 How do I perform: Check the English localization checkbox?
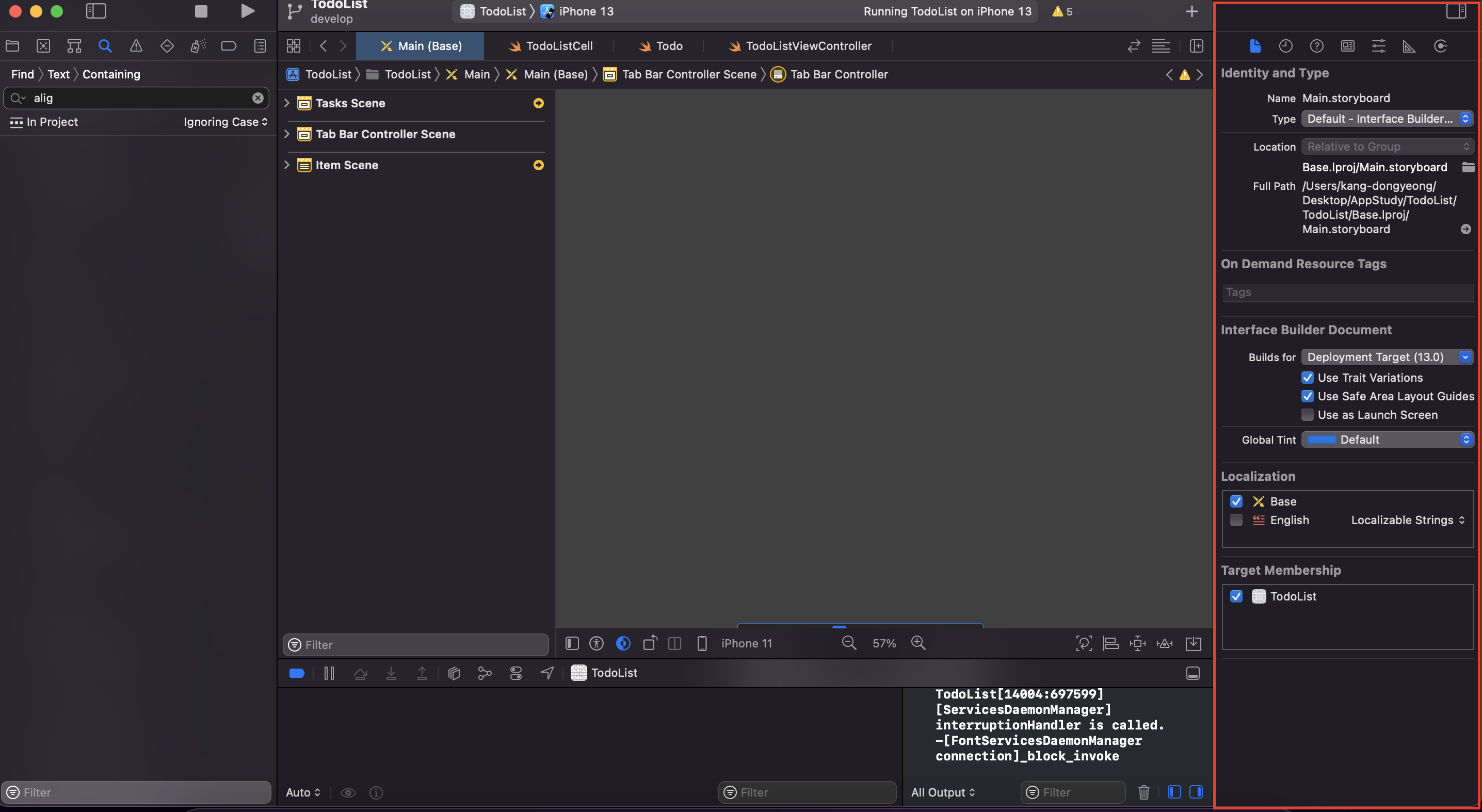(x=1236, y=520)
